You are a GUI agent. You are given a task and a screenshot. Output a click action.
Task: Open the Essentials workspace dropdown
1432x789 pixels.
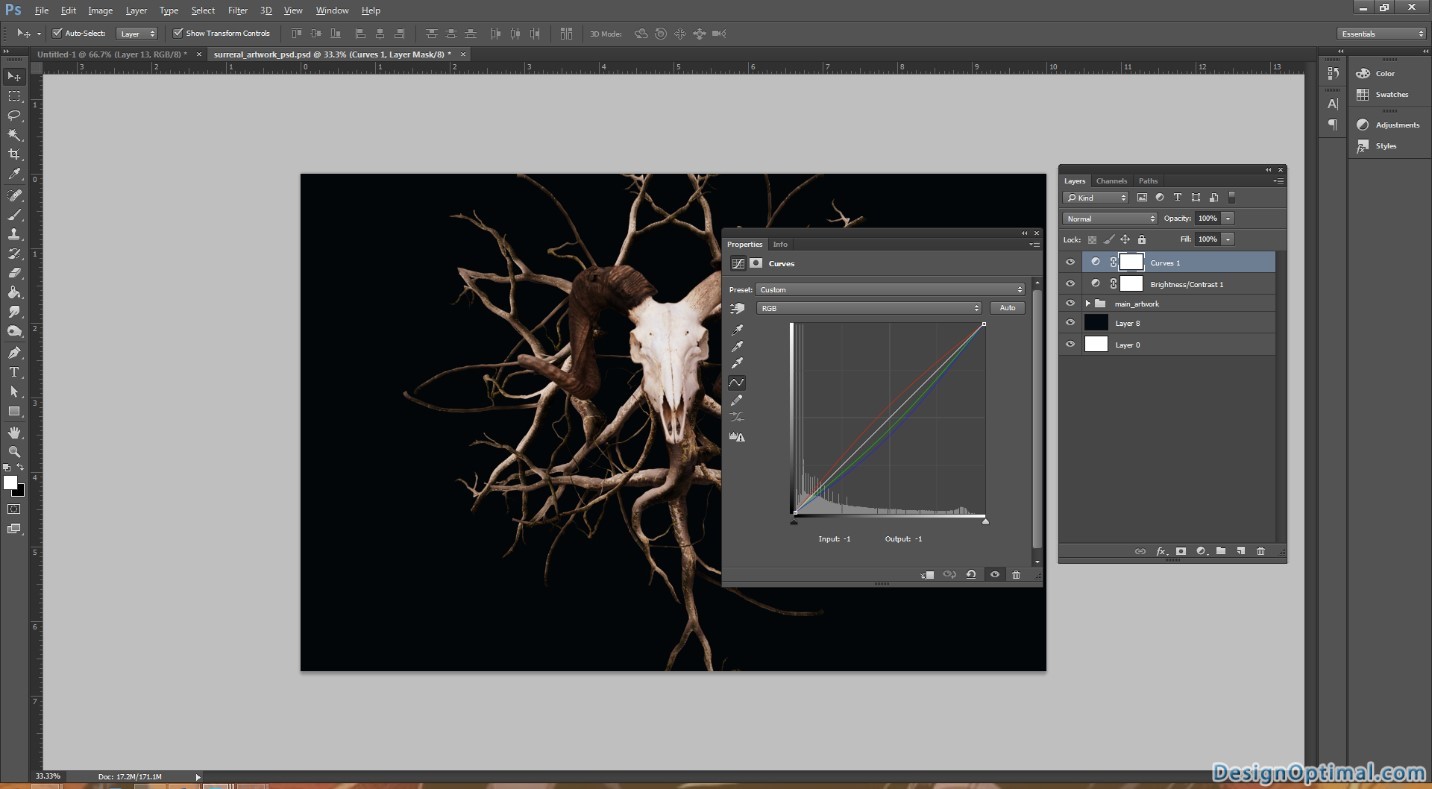point(1381,34)
